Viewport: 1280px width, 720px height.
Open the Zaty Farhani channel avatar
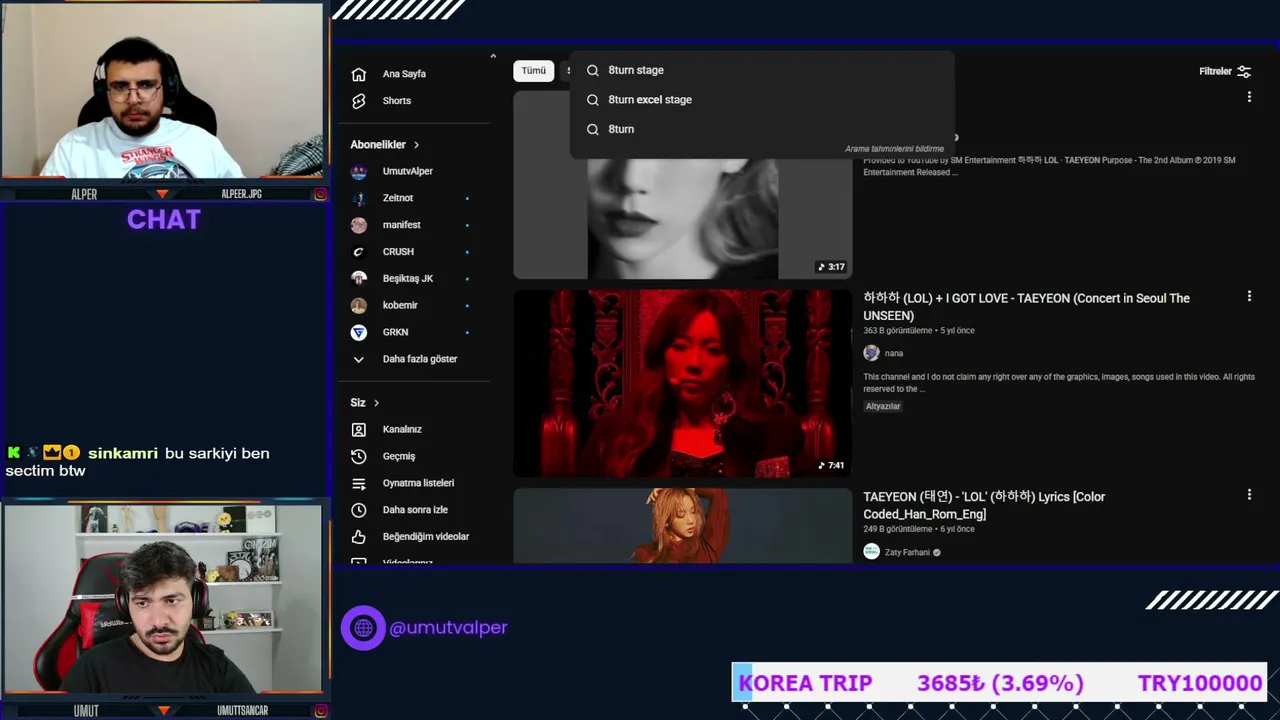pos(871,552)
